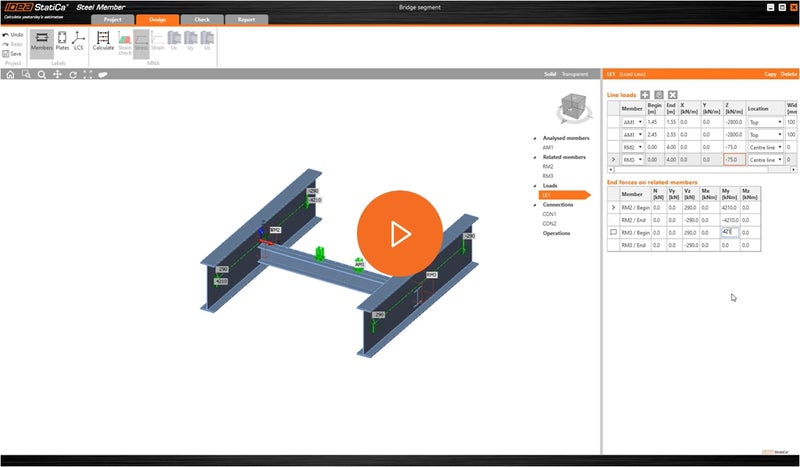Toggle the Plates labels button
The height and width of the screenshot is (467, 800).
[62, 41]
